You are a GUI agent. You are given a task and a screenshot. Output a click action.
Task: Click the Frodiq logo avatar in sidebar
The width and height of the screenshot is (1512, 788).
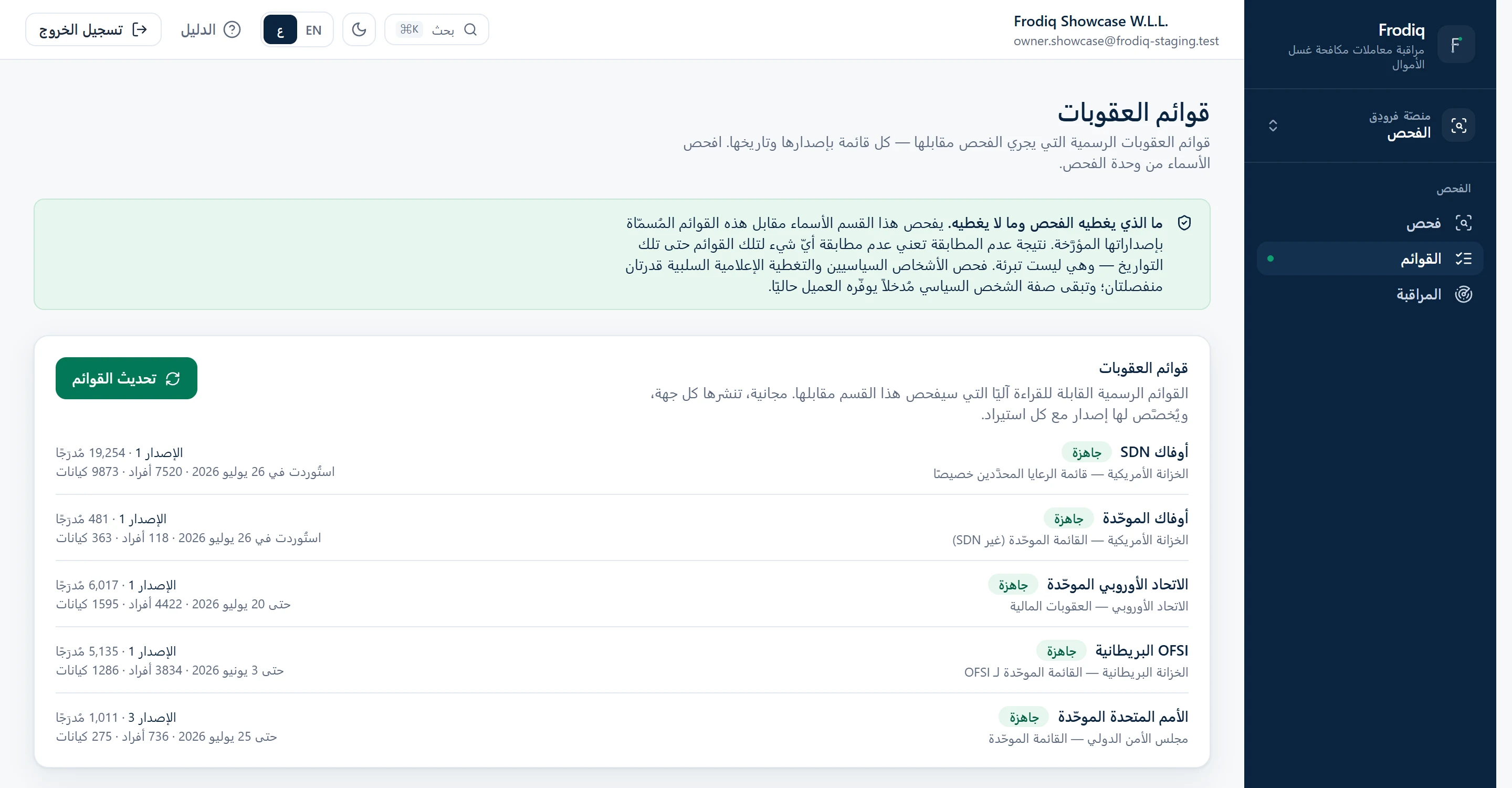[1456, 44]
